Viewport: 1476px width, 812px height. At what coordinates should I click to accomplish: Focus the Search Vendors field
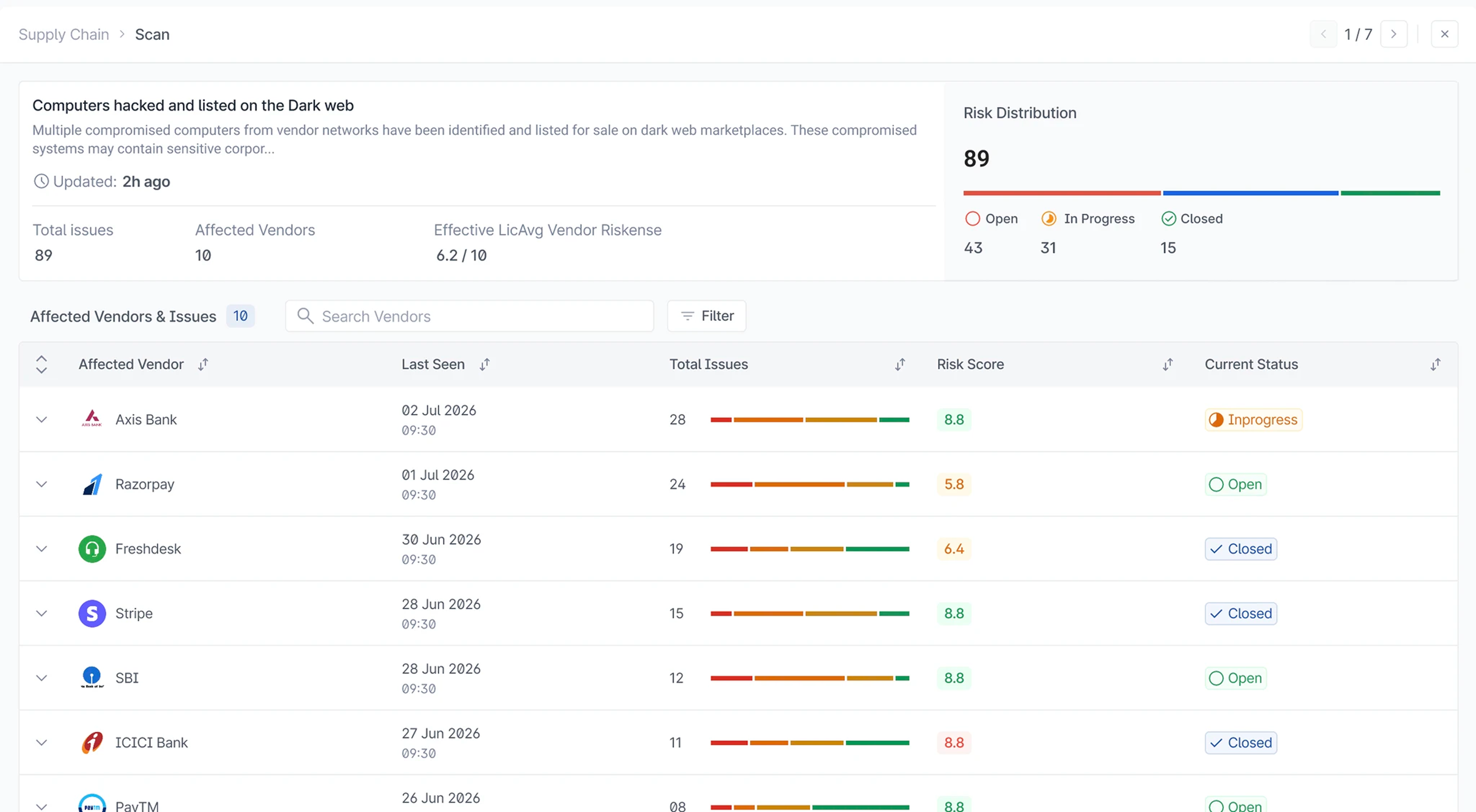pyautogui.click(x=469, y=316)
